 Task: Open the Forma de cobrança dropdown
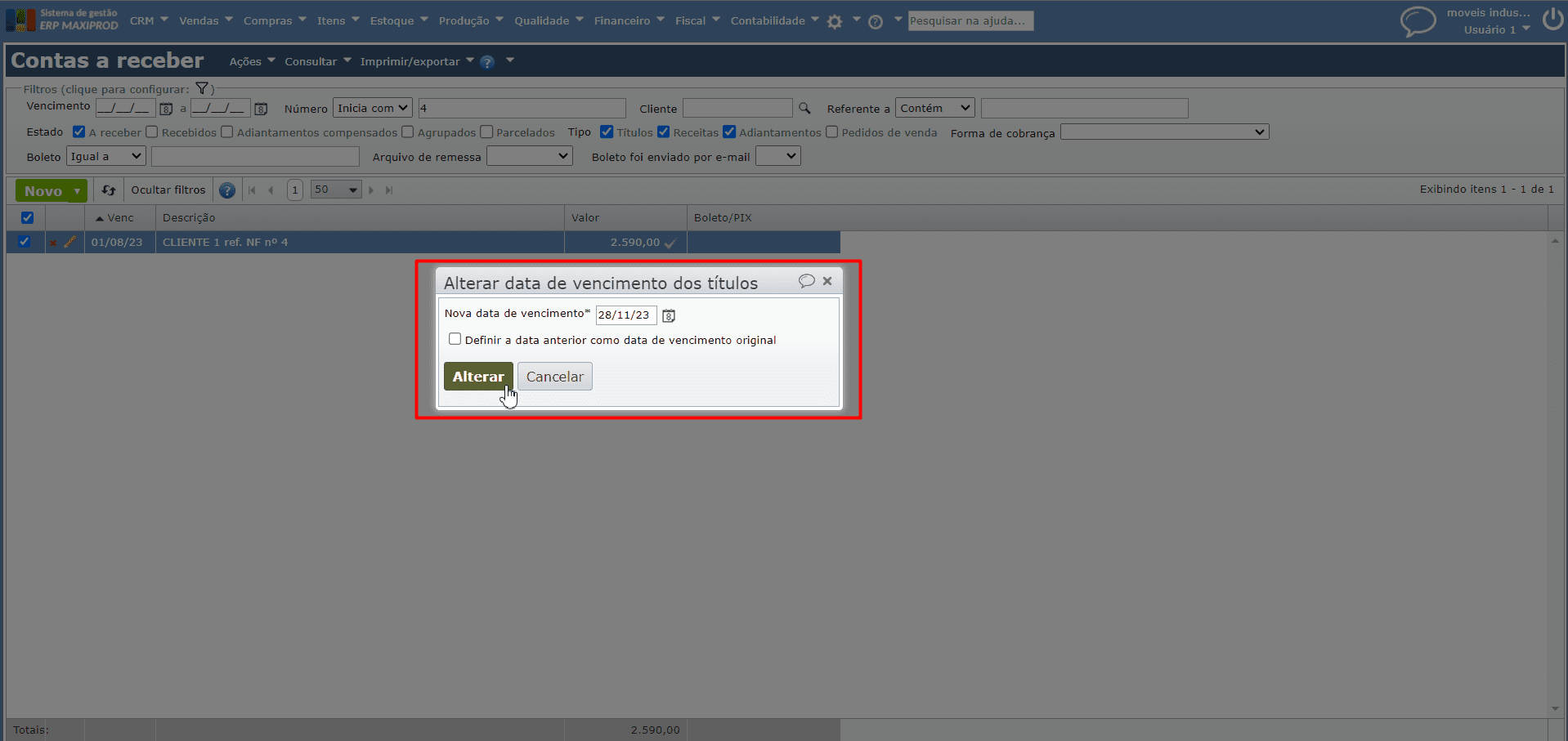click(x=1164, y=132)
